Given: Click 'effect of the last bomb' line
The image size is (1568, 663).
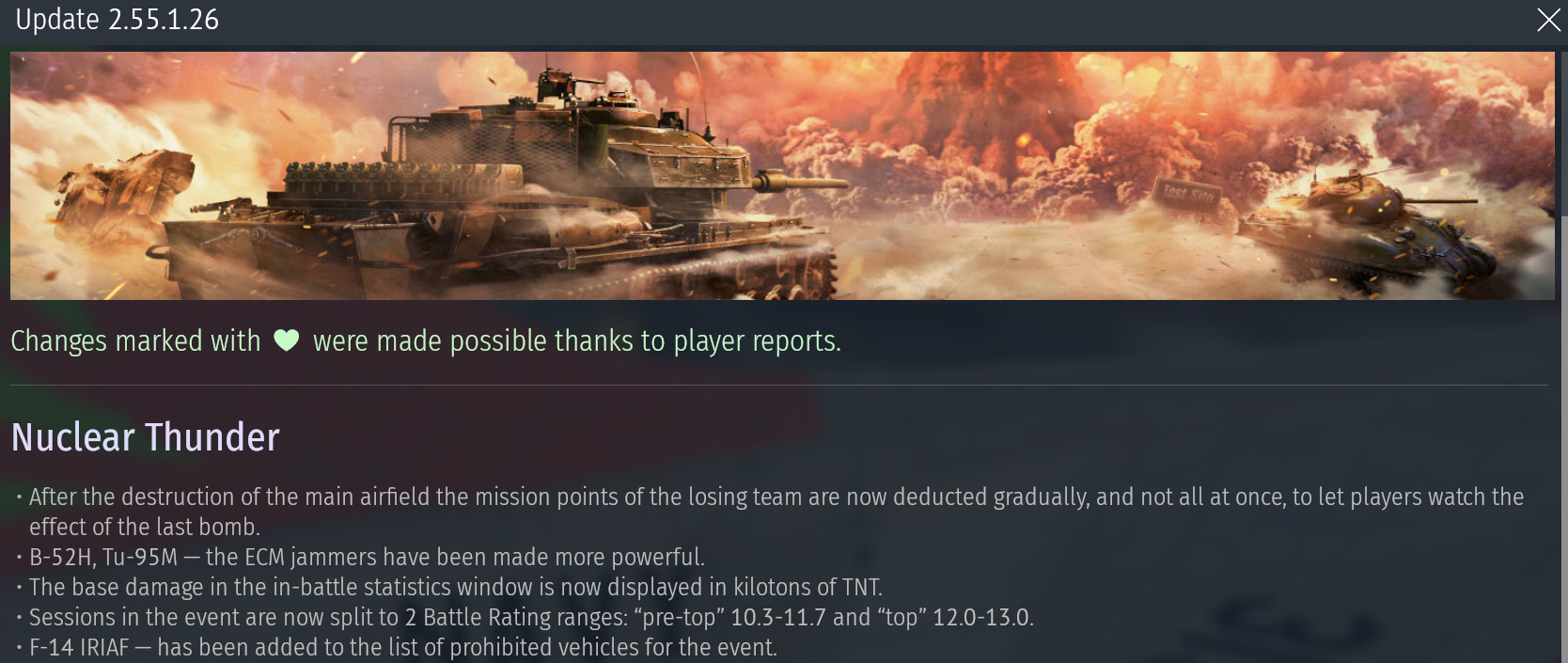Looking at the screenshot, I should [145, 527].
